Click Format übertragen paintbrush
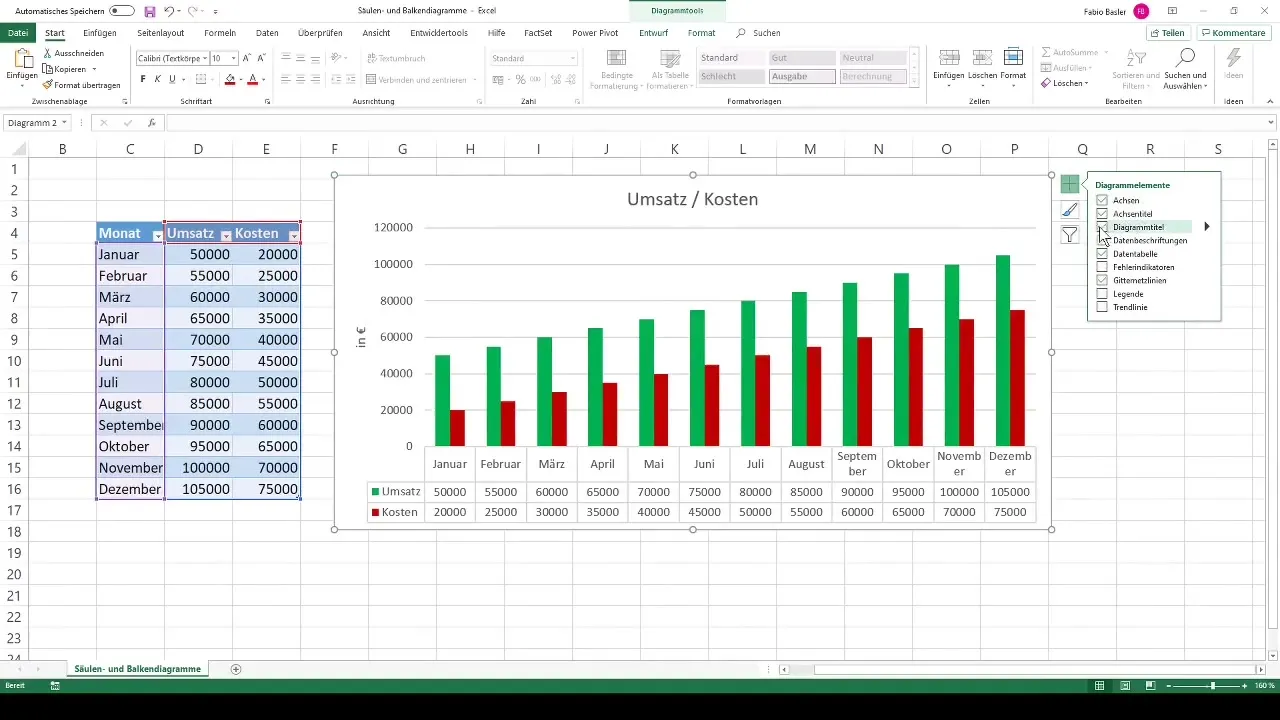The height and width of the screenshot is (720, 1280). tap(48, 84)
